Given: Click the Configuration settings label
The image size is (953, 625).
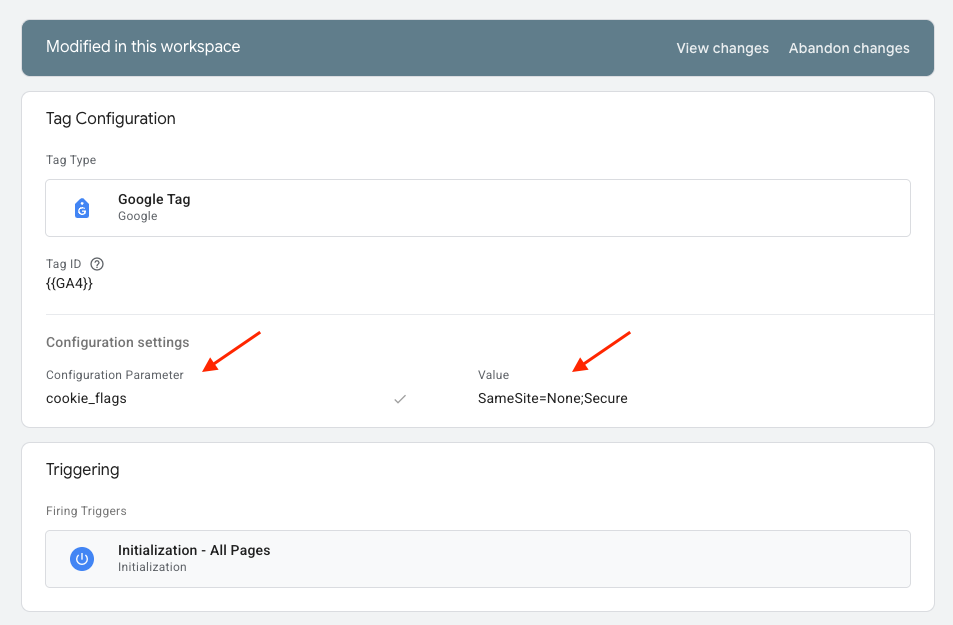Looking at the screenshot, I should 118,342.
